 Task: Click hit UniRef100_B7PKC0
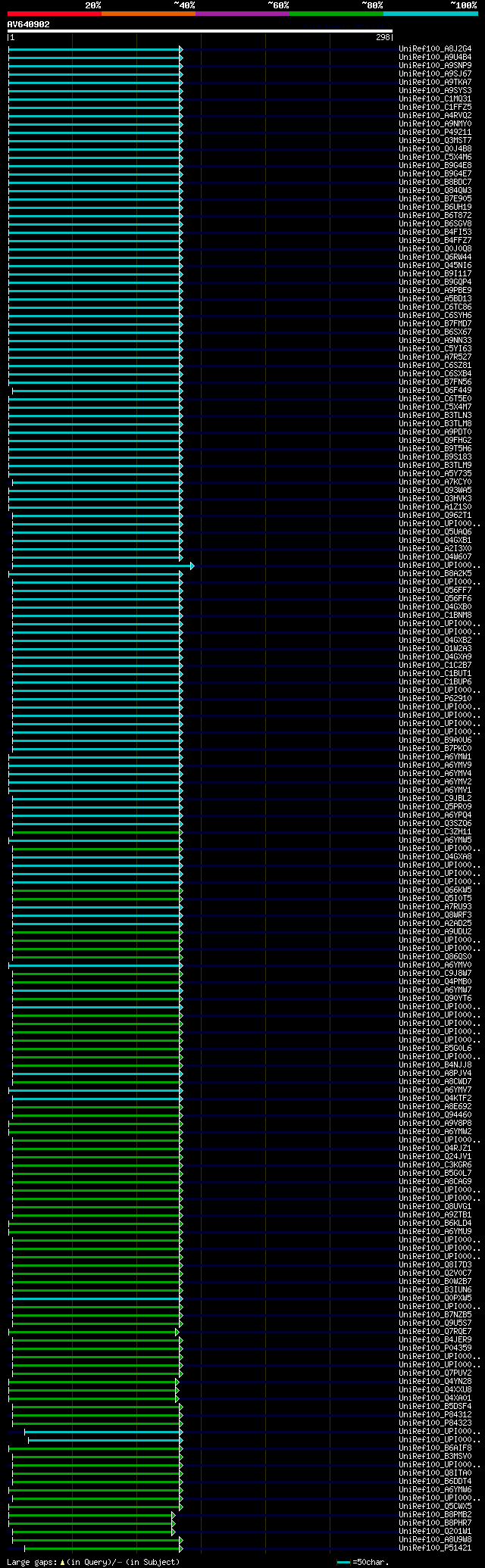click(x=435, y=749)
